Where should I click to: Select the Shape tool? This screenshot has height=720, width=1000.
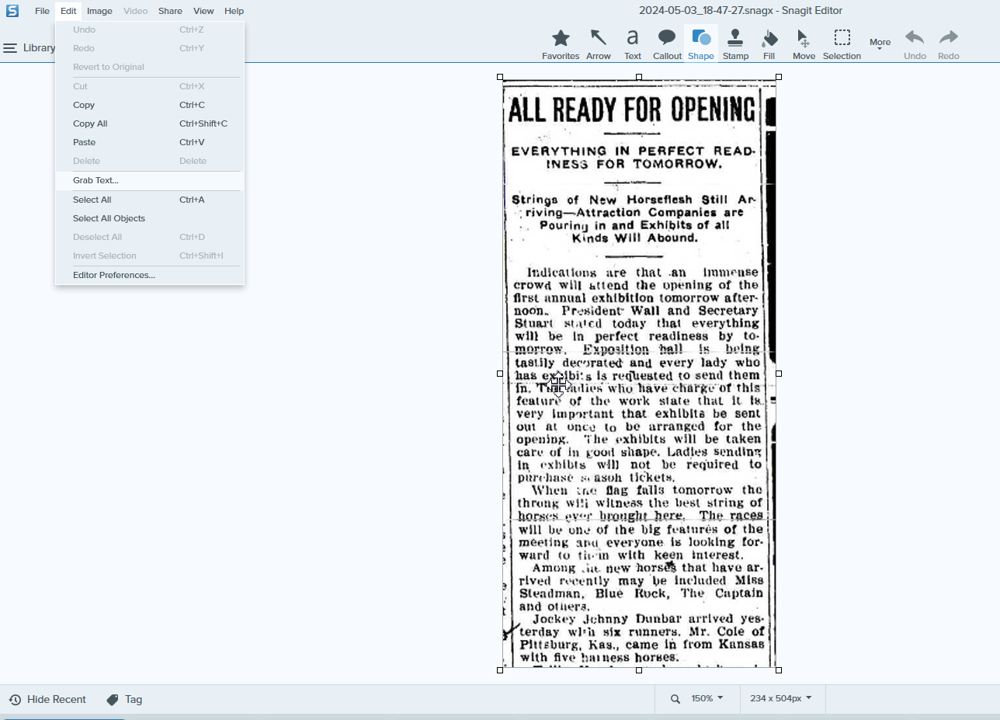click(x=701, y=41)
